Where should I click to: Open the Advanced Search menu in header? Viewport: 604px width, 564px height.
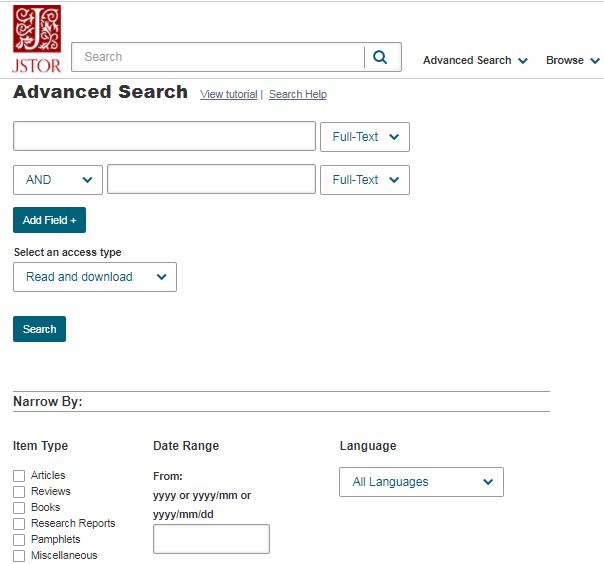pos(475,60)
